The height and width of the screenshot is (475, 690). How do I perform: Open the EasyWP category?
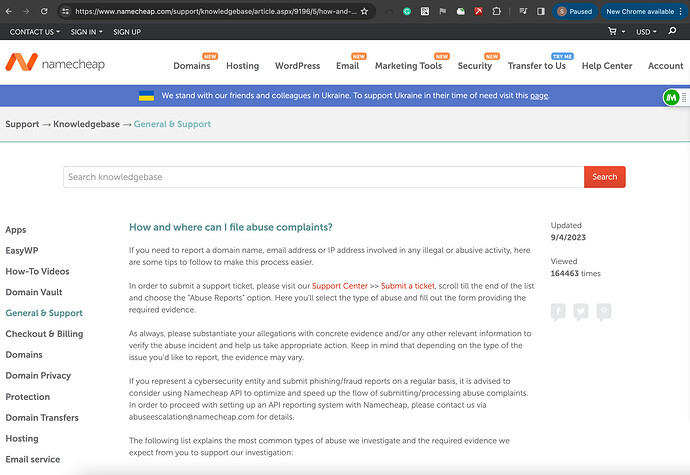pos(22,250)
